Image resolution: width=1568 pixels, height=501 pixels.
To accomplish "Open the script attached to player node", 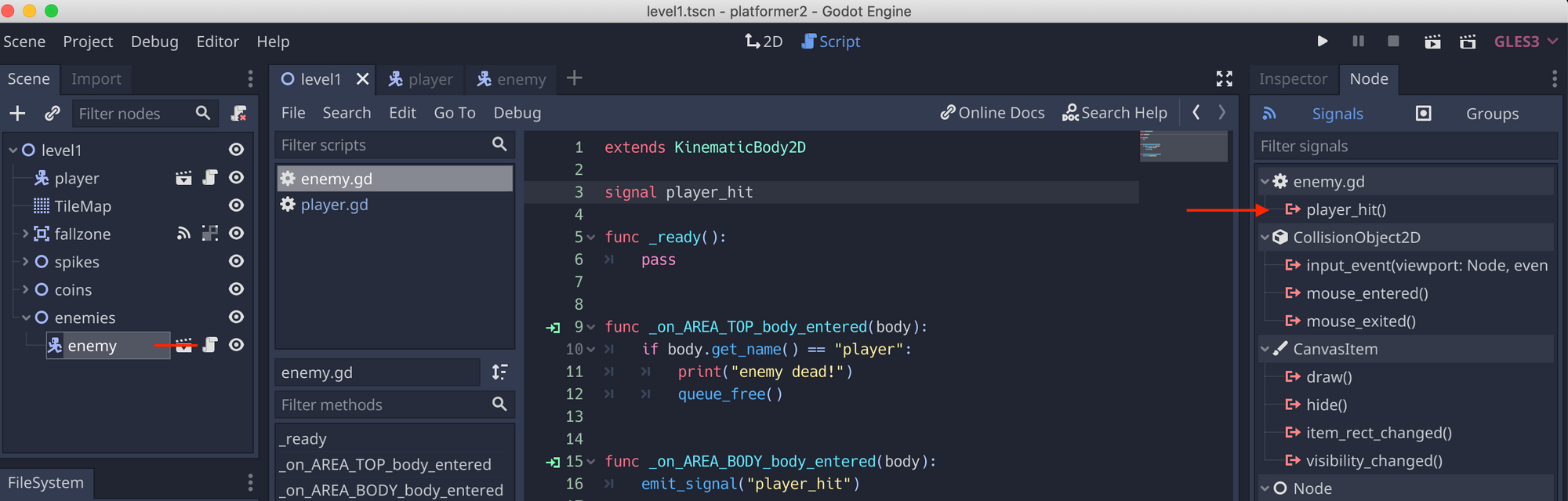I will pos(210,178).
